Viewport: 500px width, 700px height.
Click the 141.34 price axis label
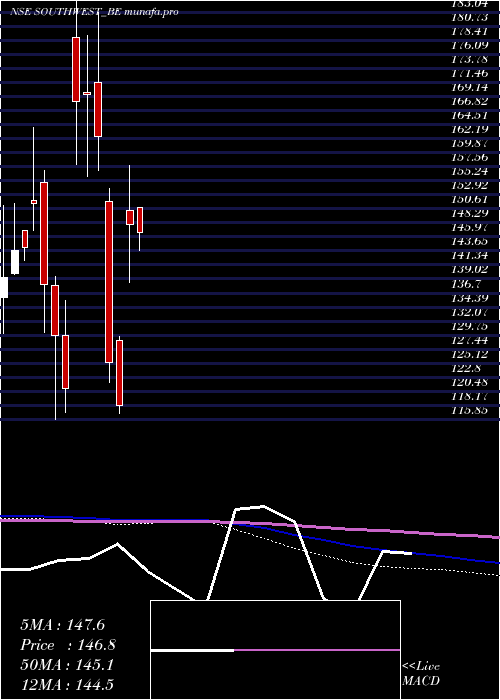[x=471, y=256]
